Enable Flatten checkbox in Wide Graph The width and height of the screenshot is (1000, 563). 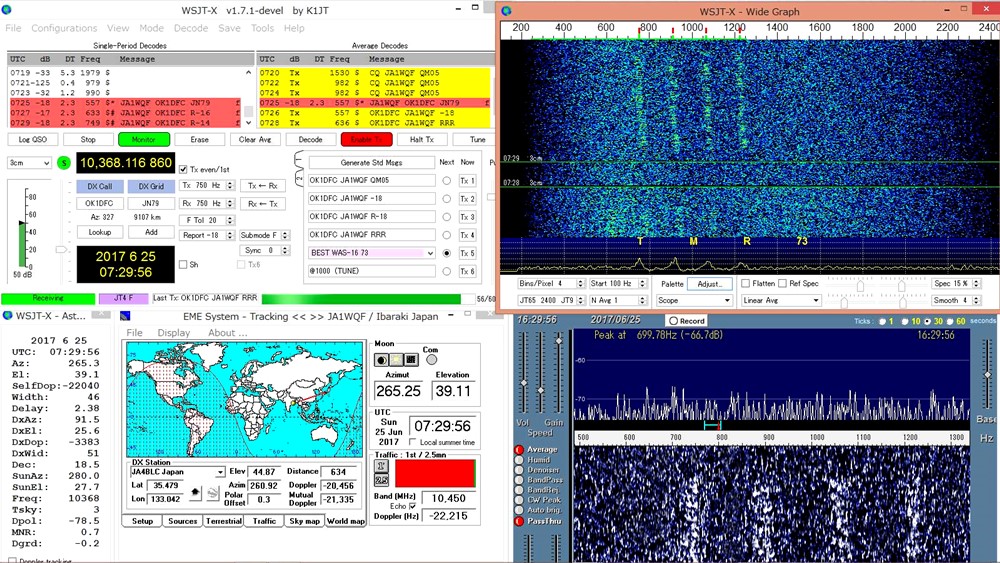(x=745, y=283)
